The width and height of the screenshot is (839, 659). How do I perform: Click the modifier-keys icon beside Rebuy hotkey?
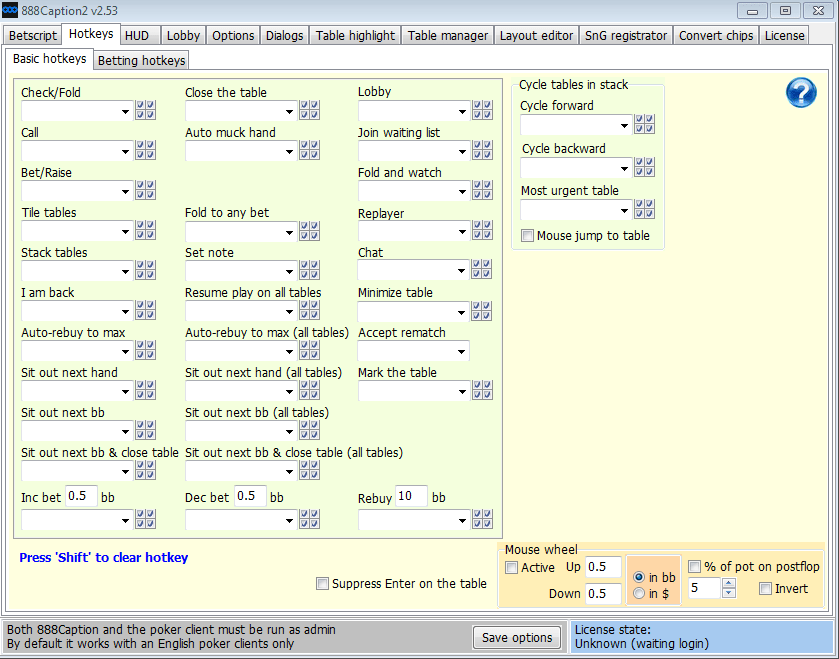[x=482, y=519]
